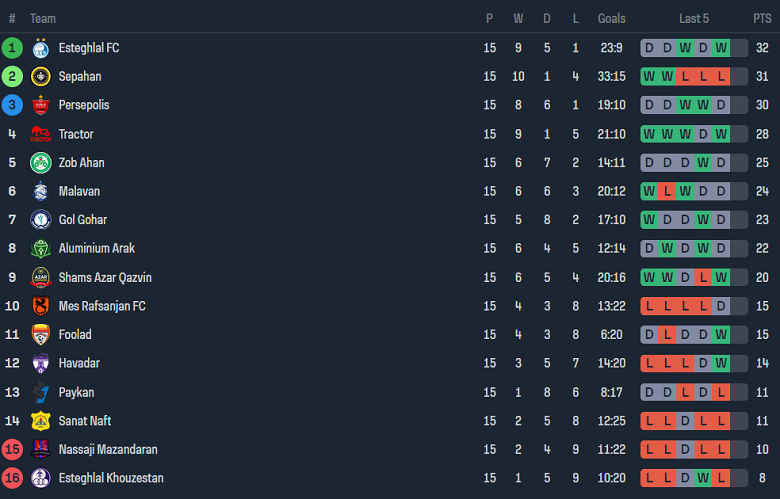Click the green position 1 badge
780x499 pixels.
[12, 48]
